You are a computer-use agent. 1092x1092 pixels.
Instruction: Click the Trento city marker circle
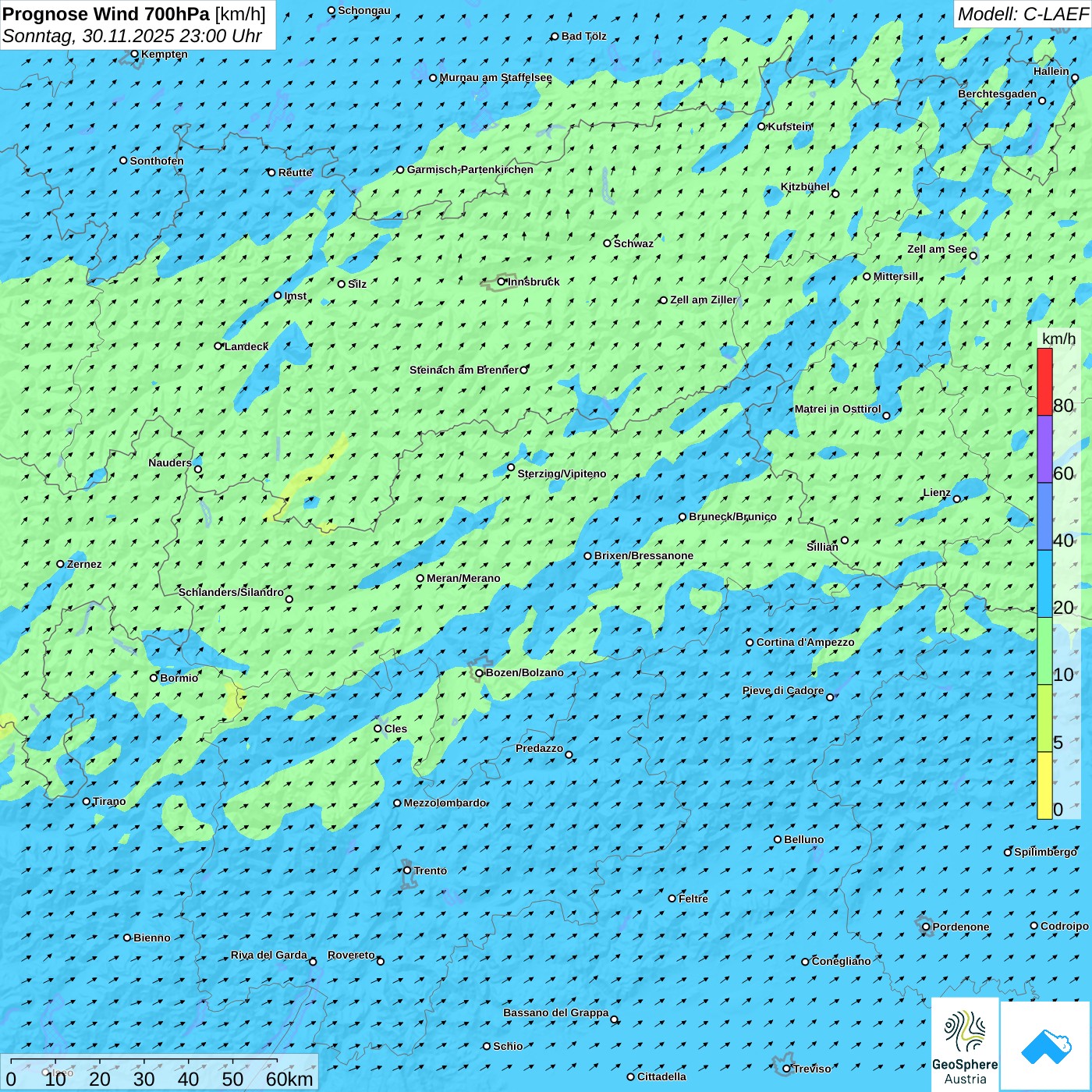(407, 870)
